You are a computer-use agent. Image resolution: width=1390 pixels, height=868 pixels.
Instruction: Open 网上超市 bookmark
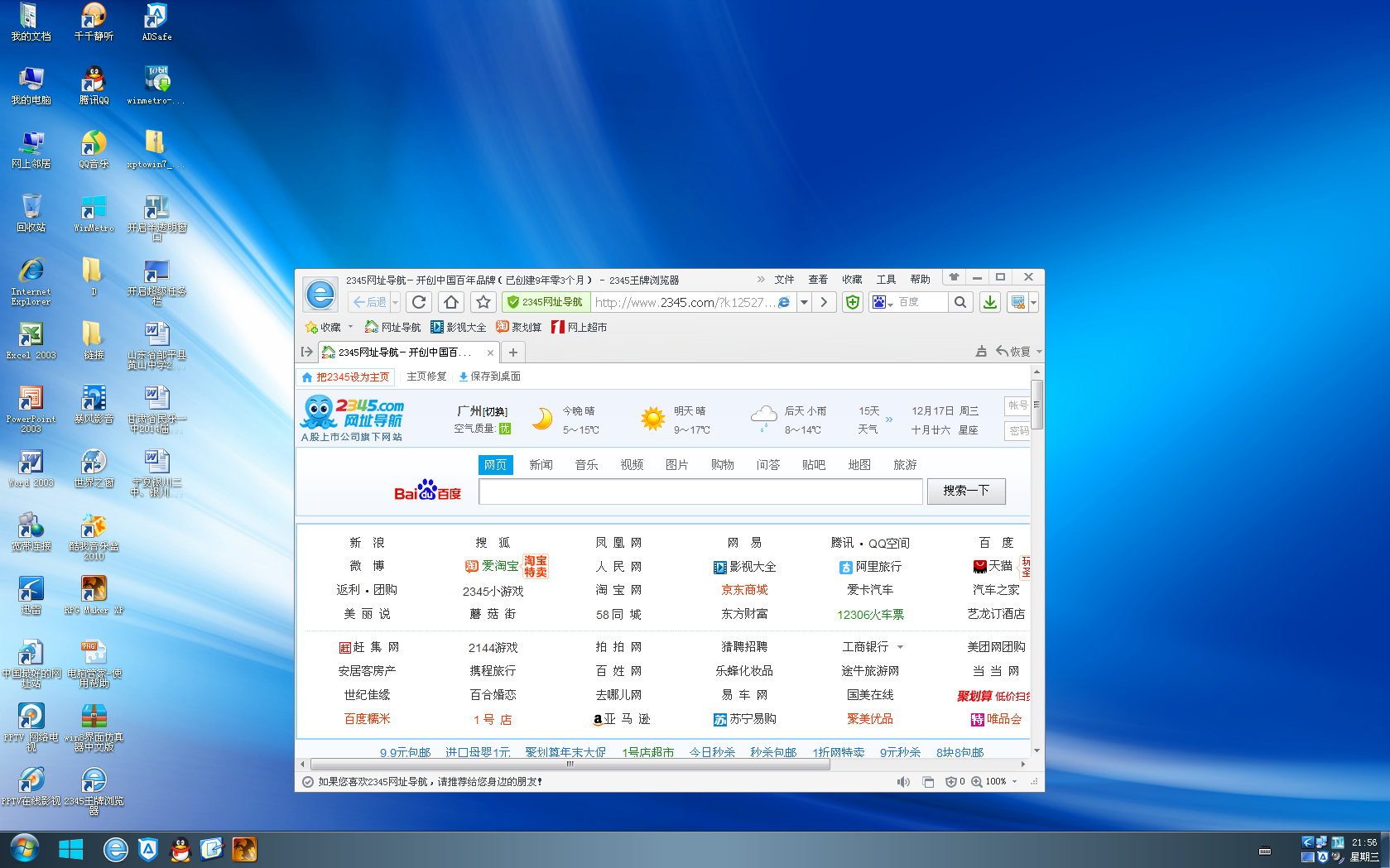click(x=580, y=328)
